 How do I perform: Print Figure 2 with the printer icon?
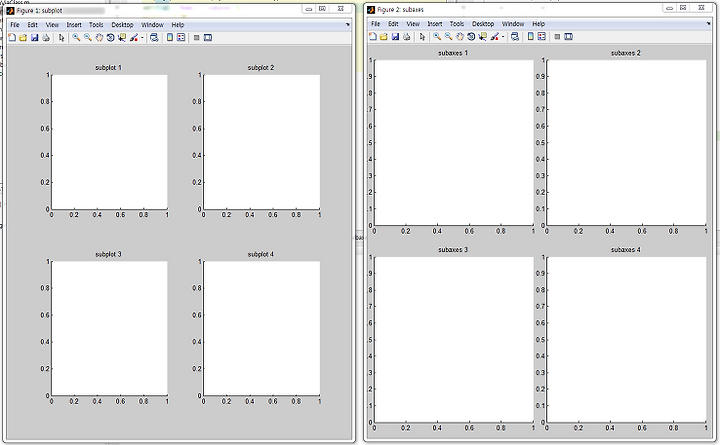click(x=406, y=36)
